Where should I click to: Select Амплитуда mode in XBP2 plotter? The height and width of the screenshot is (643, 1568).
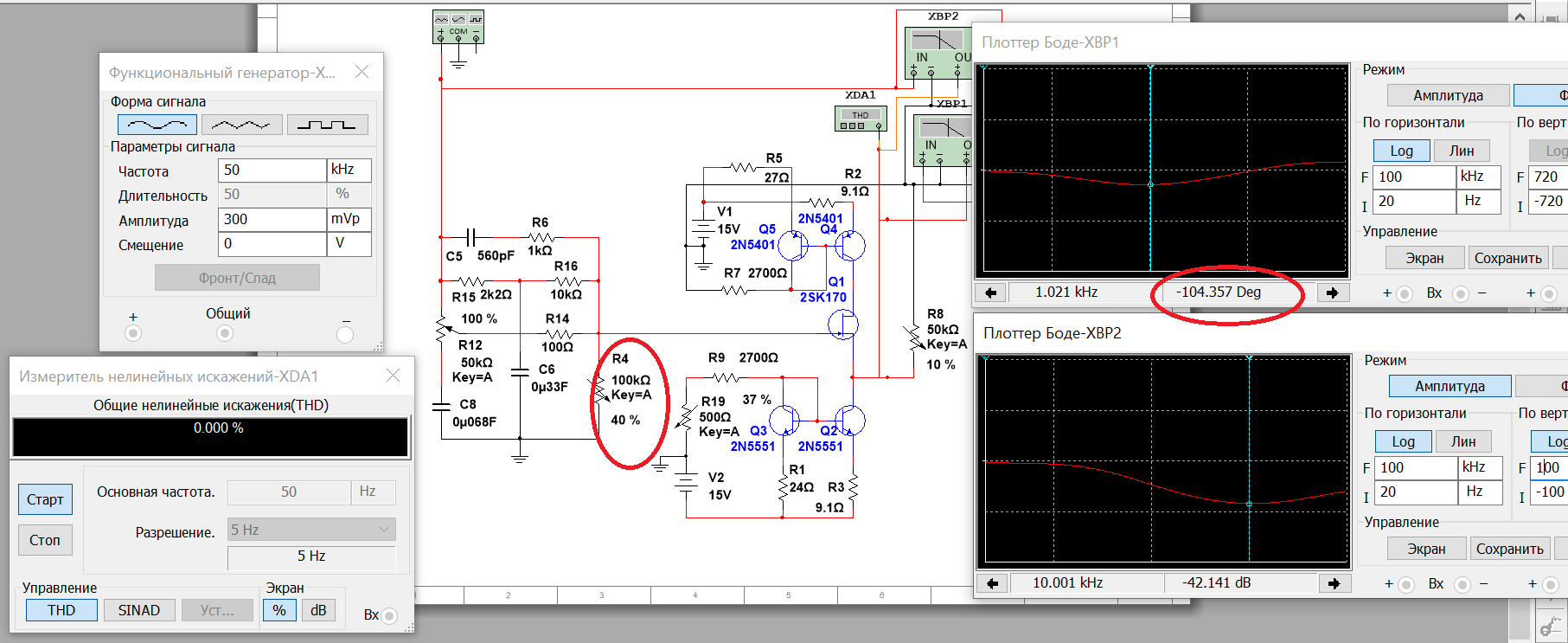click(1450, 386)
